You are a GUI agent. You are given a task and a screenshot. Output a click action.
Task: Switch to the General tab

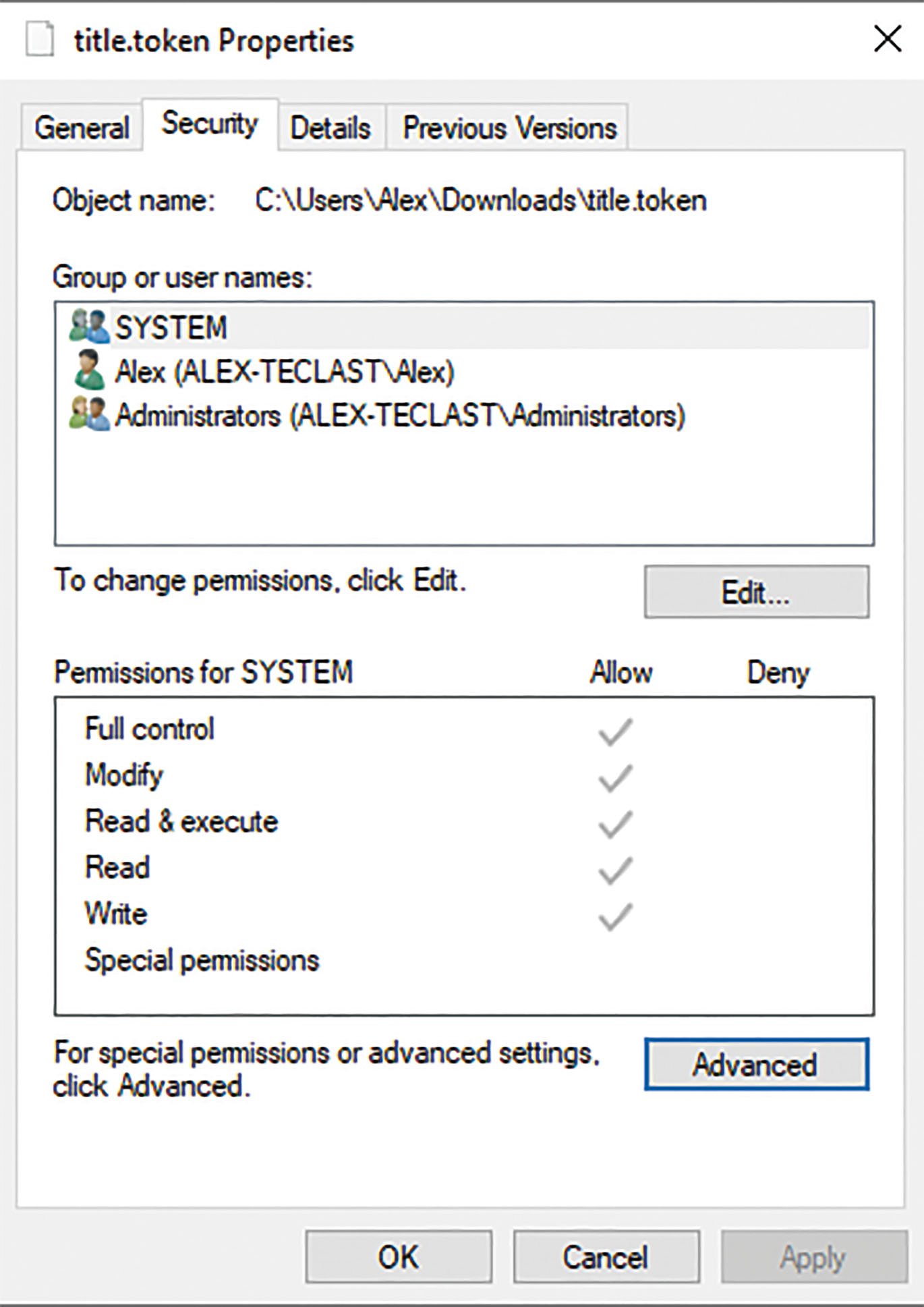(x=81, y=127)
